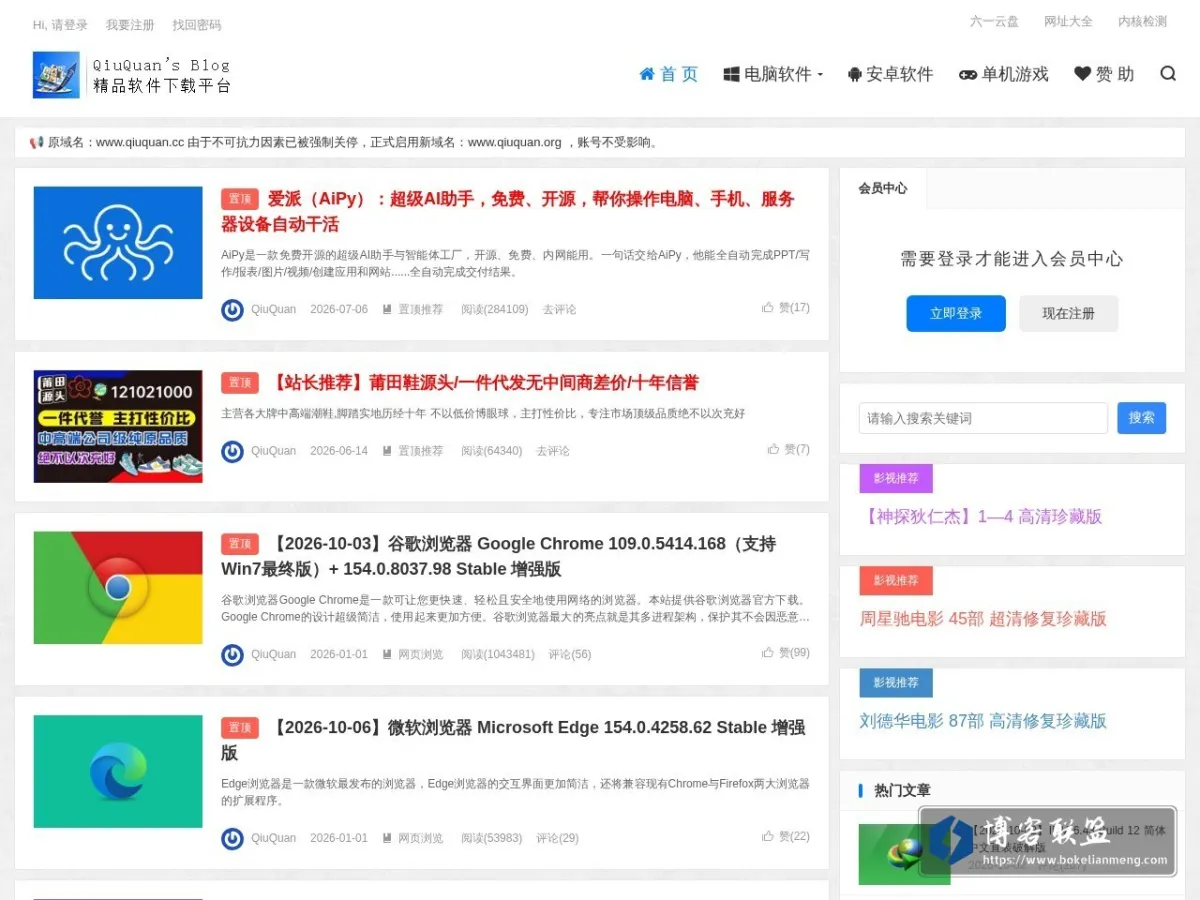Open the hot article thumbnail under 热门文章

click(904, 854)
